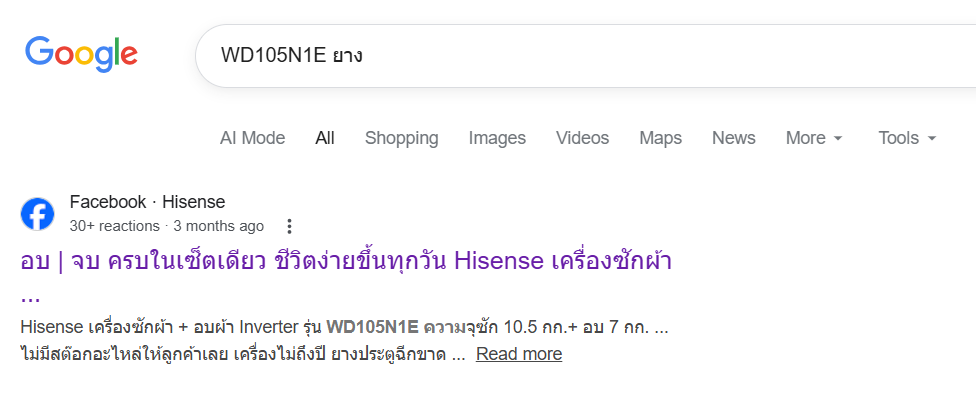This screenshot has height=402, width=976.
Task: Show News results
Action: 733,138
